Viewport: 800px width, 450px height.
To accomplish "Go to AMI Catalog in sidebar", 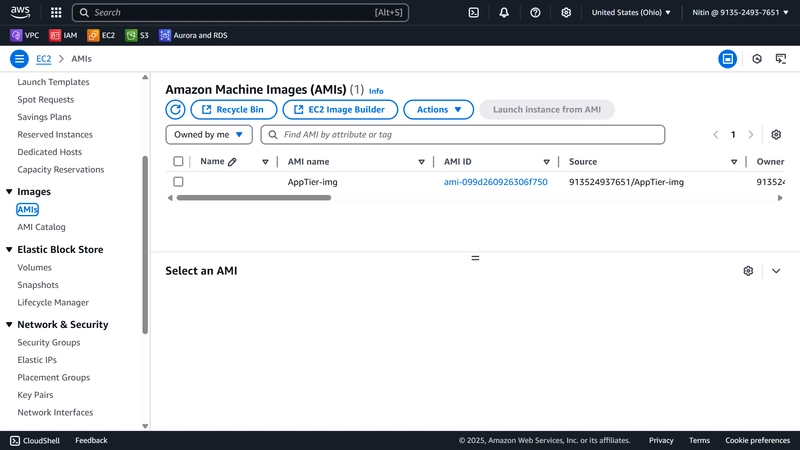I will coord(41,227).
